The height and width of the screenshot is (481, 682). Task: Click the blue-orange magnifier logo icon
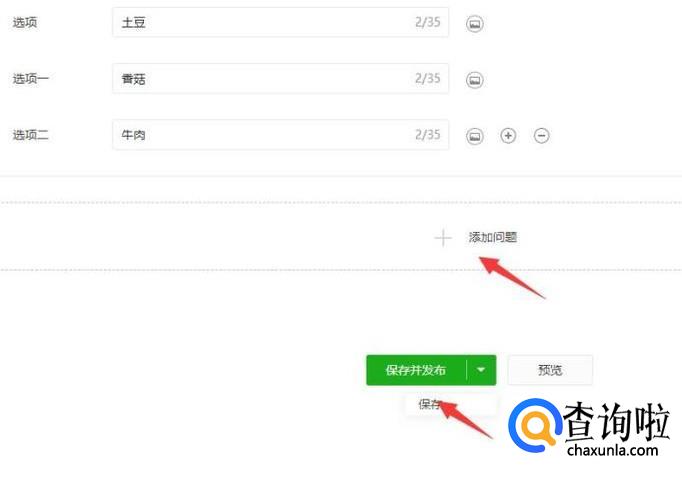(535, 425)
